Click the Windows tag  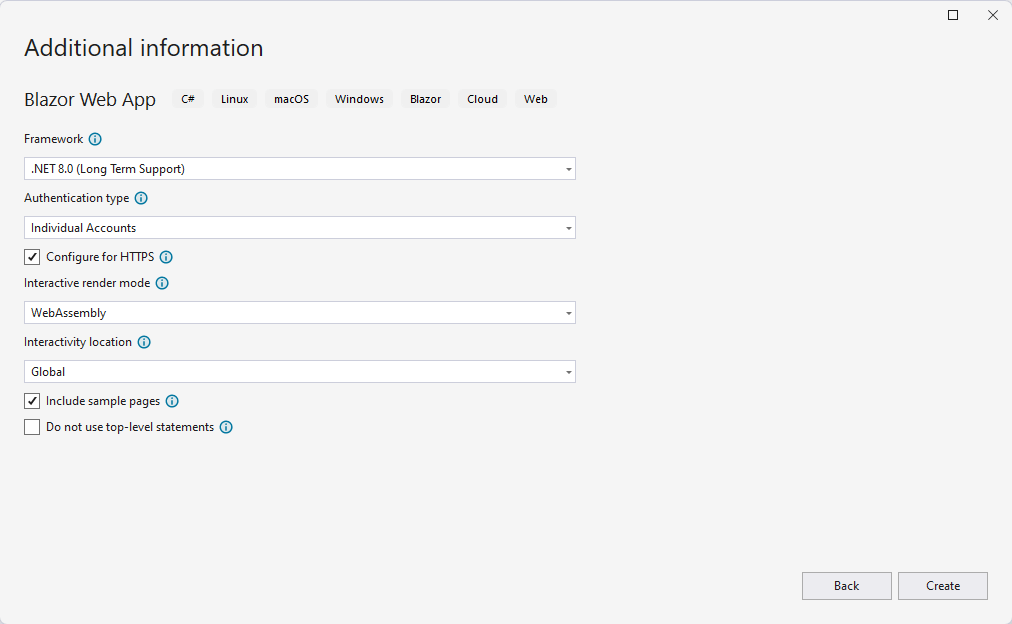click(x=359, y=99)
